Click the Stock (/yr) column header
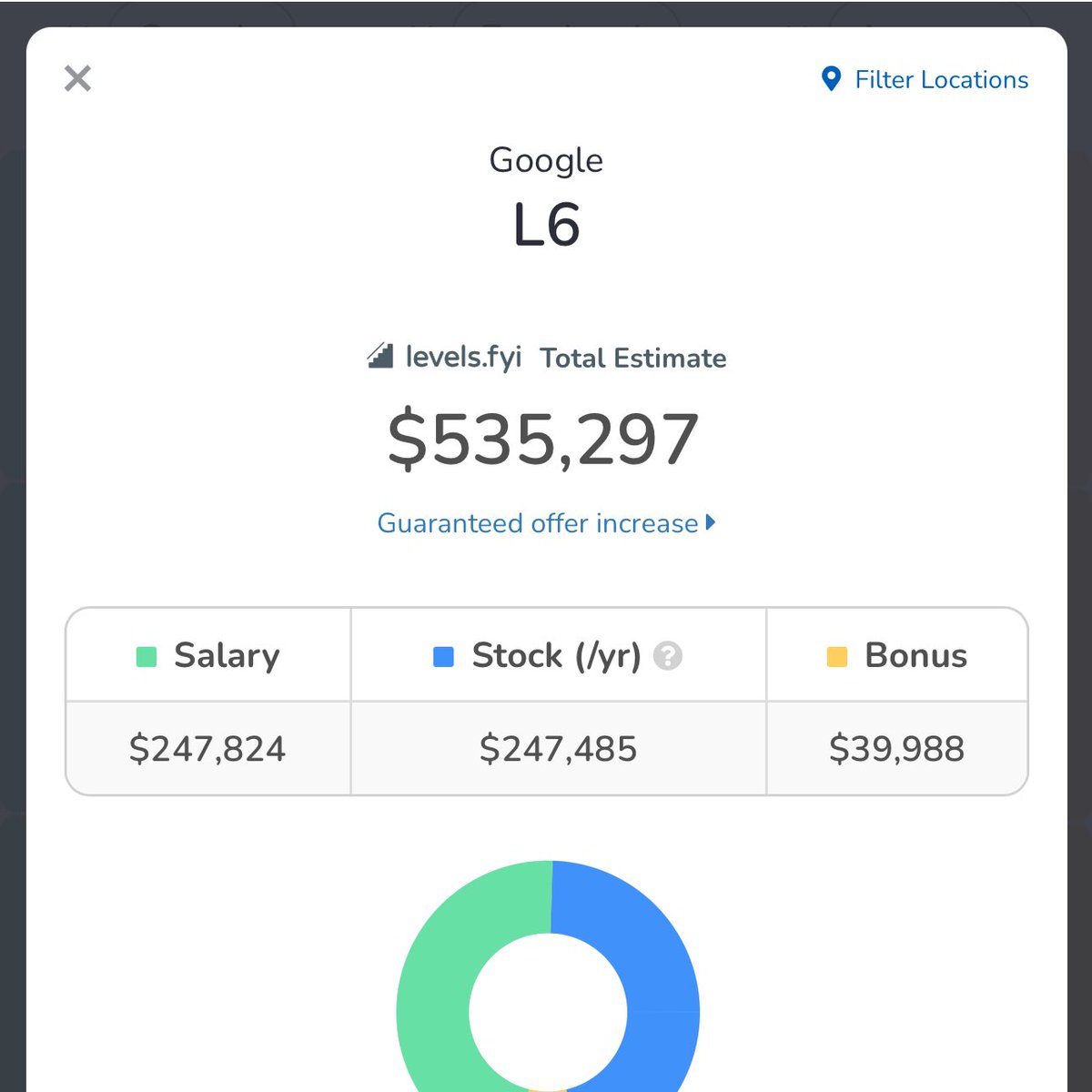The image size is (1092, 1092). 559,655
